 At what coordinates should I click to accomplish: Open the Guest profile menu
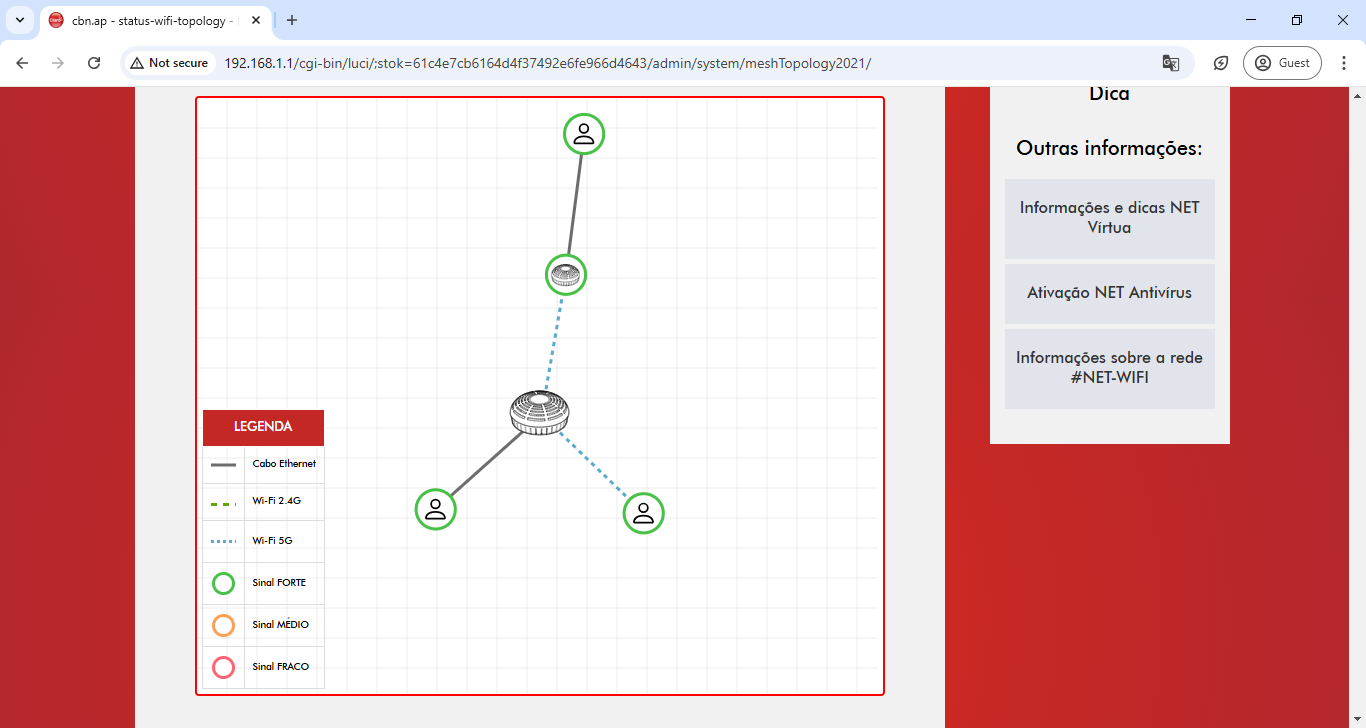point(1282,63)
